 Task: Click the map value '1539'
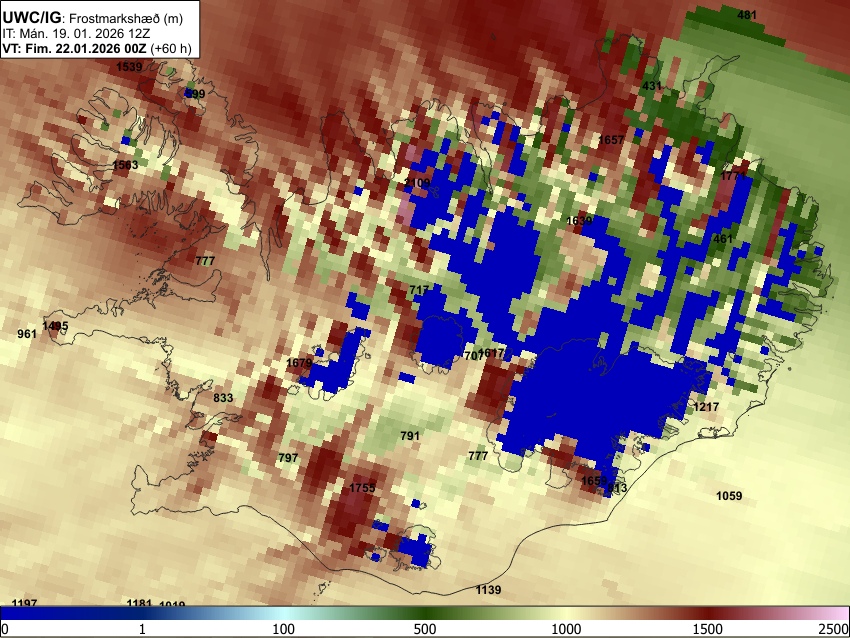(129, 67)
